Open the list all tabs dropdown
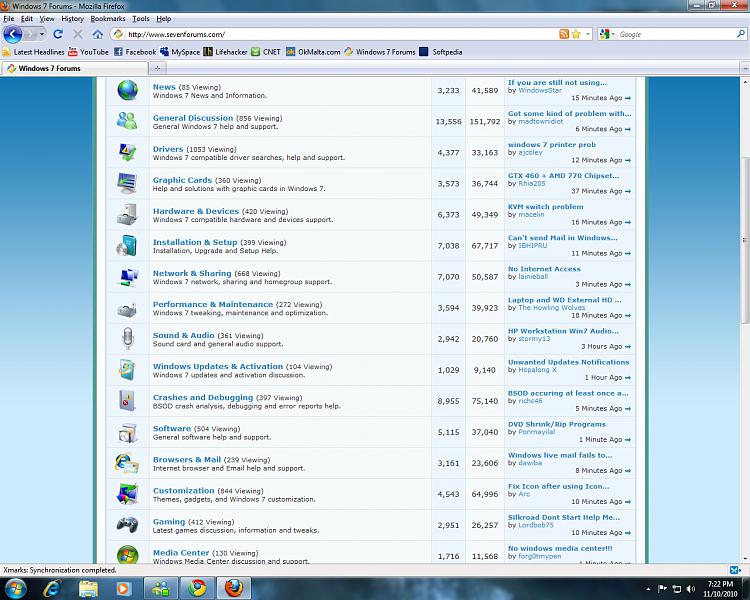 (745, 68)
